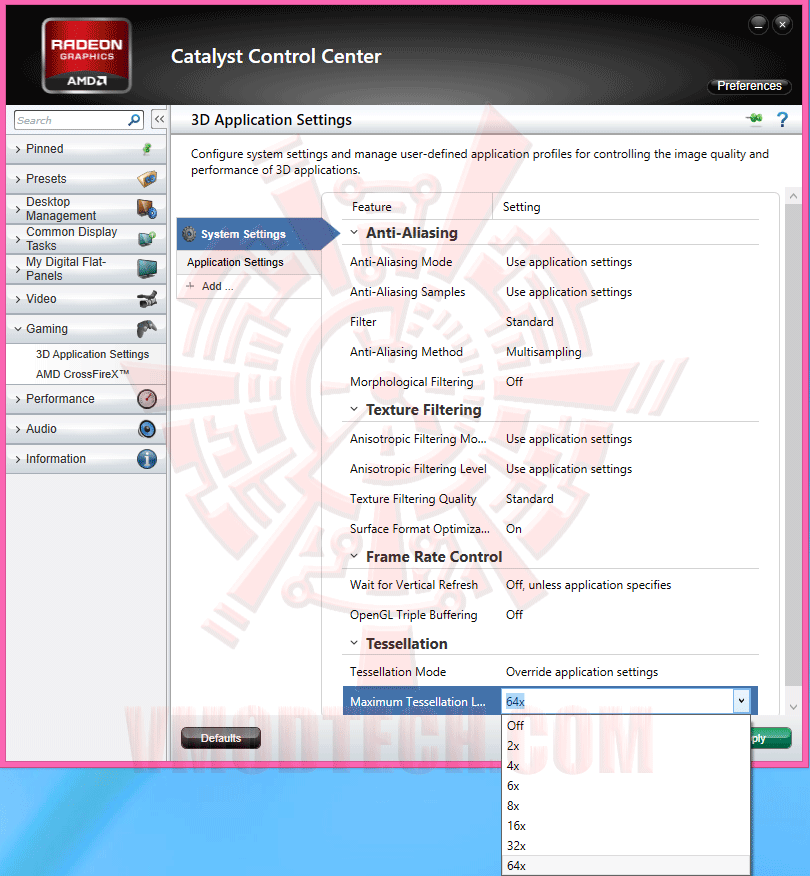Click the Anisotropic Filtering Mode setting value
Screen dimensions: 810x876
coord(569,439)
